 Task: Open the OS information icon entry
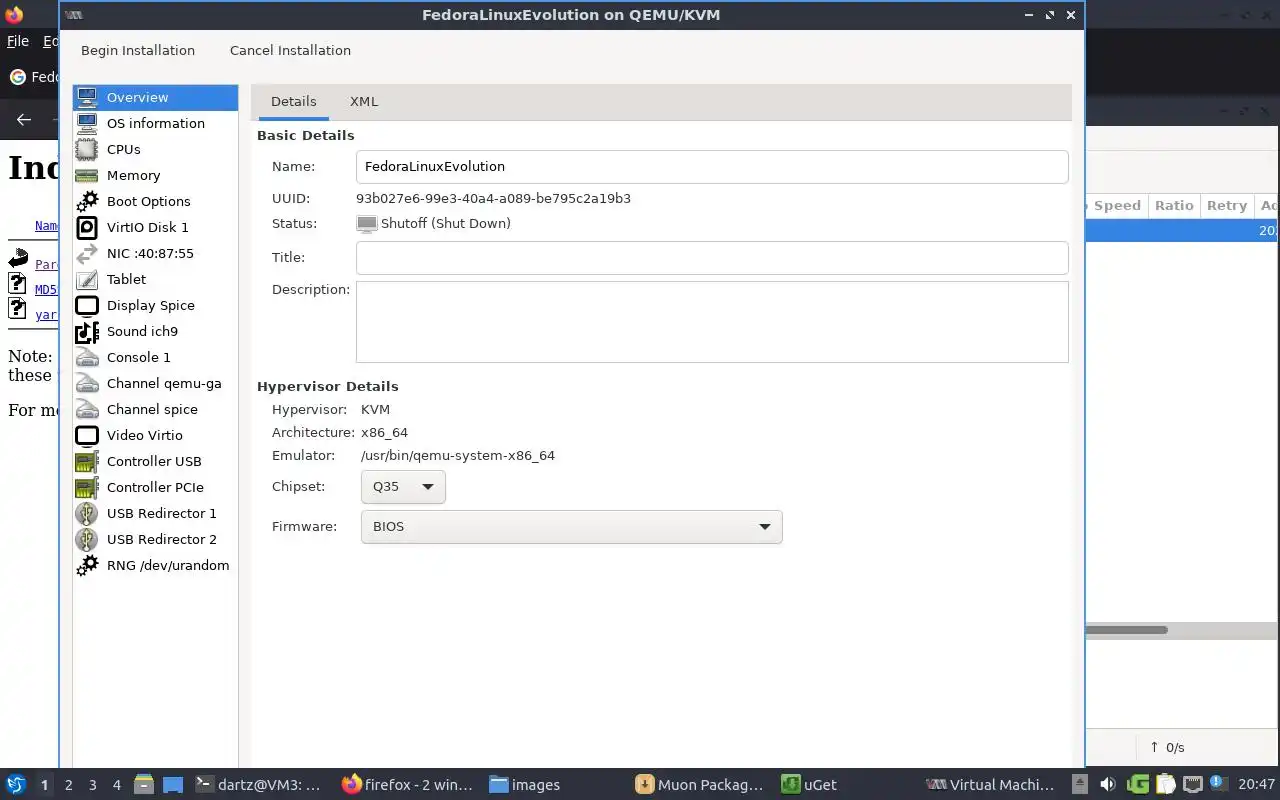(87, 123)
